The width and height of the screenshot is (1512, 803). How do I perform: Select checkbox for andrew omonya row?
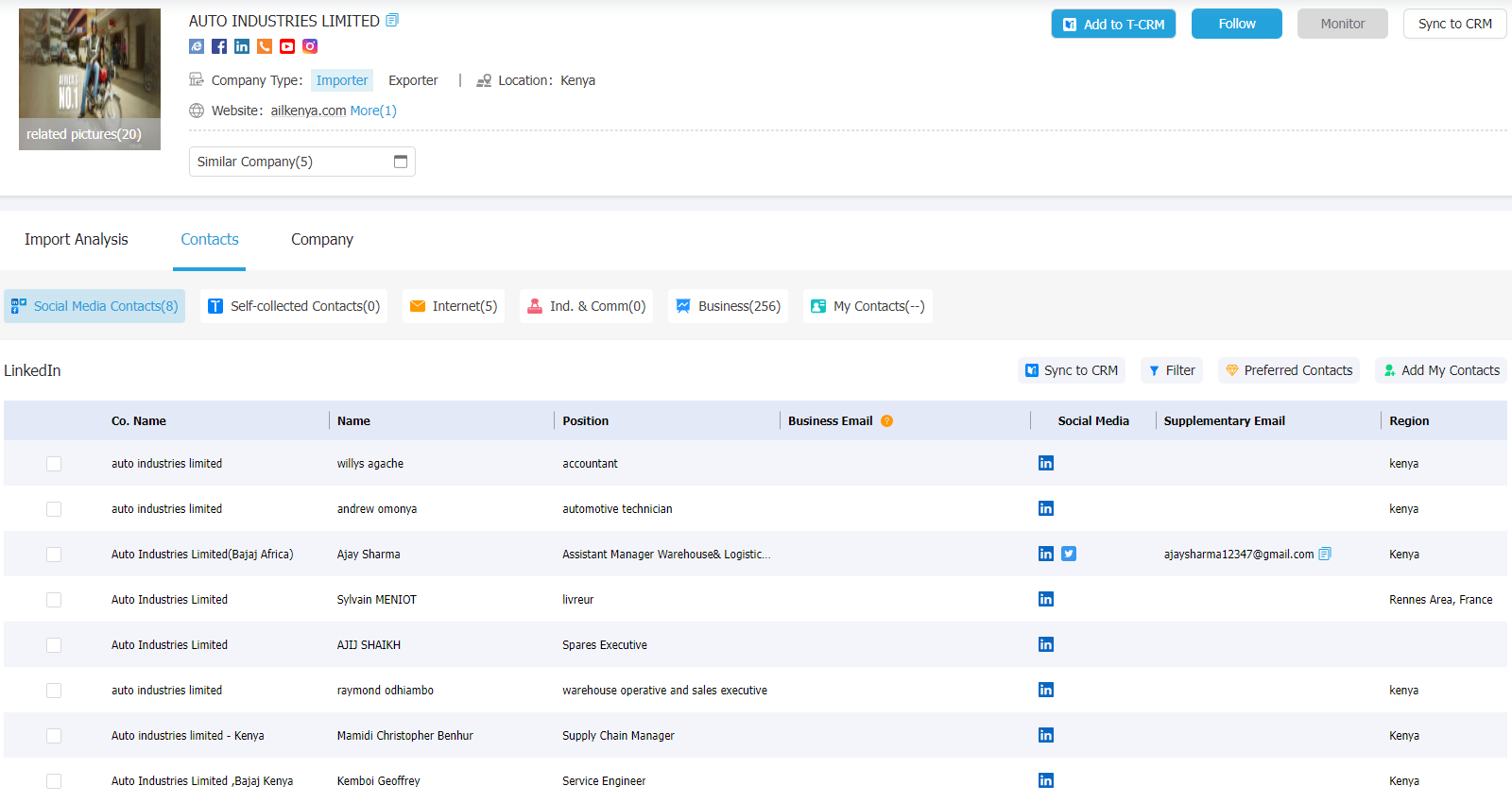point(54,509)
